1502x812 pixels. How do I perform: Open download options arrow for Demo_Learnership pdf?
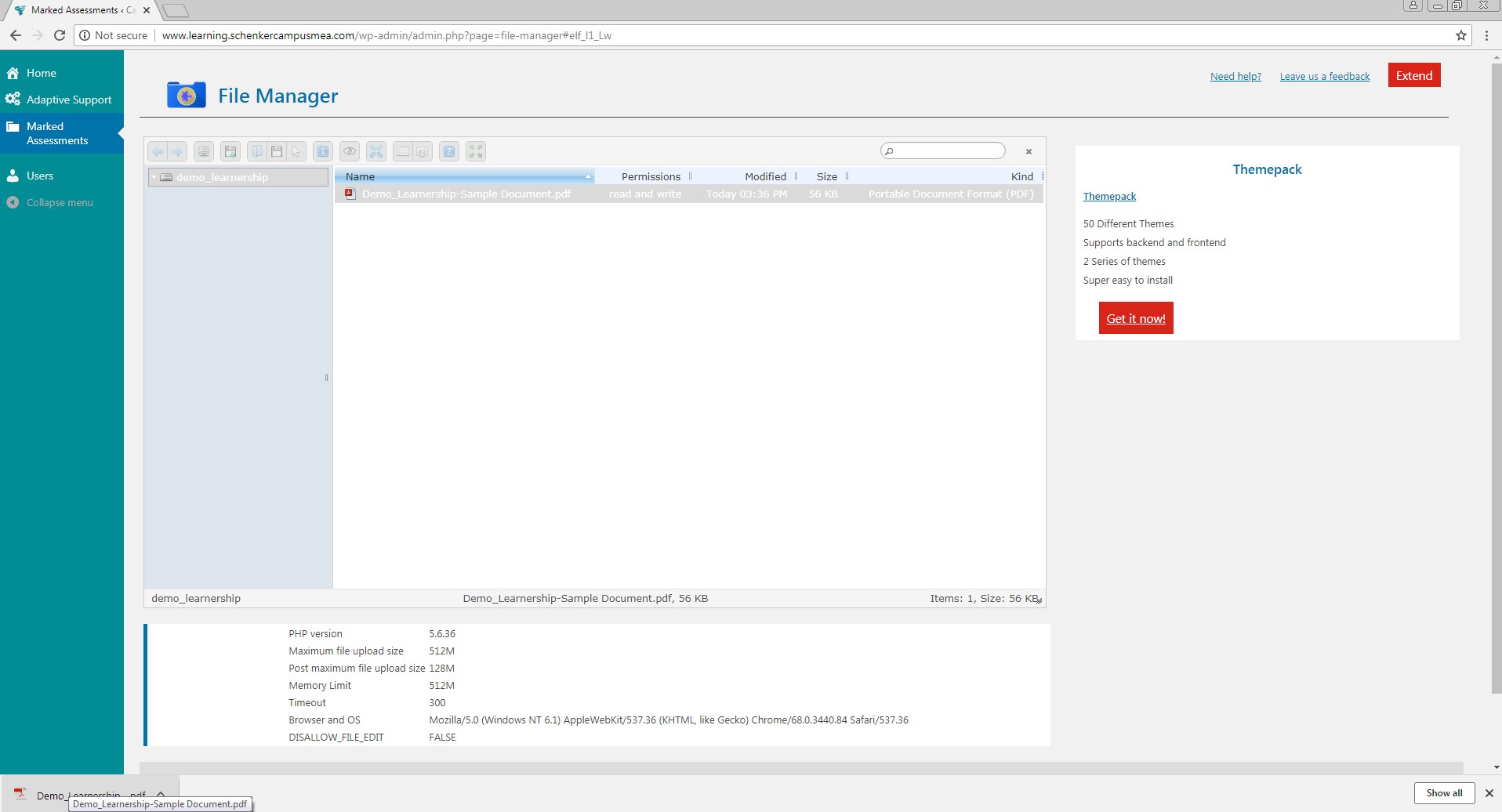[x=161, y=793]
